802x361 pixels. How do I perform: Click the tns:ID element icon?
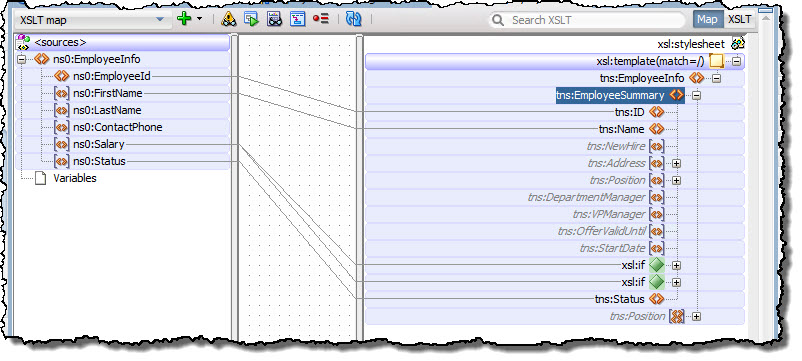click(x=656, y=112)
